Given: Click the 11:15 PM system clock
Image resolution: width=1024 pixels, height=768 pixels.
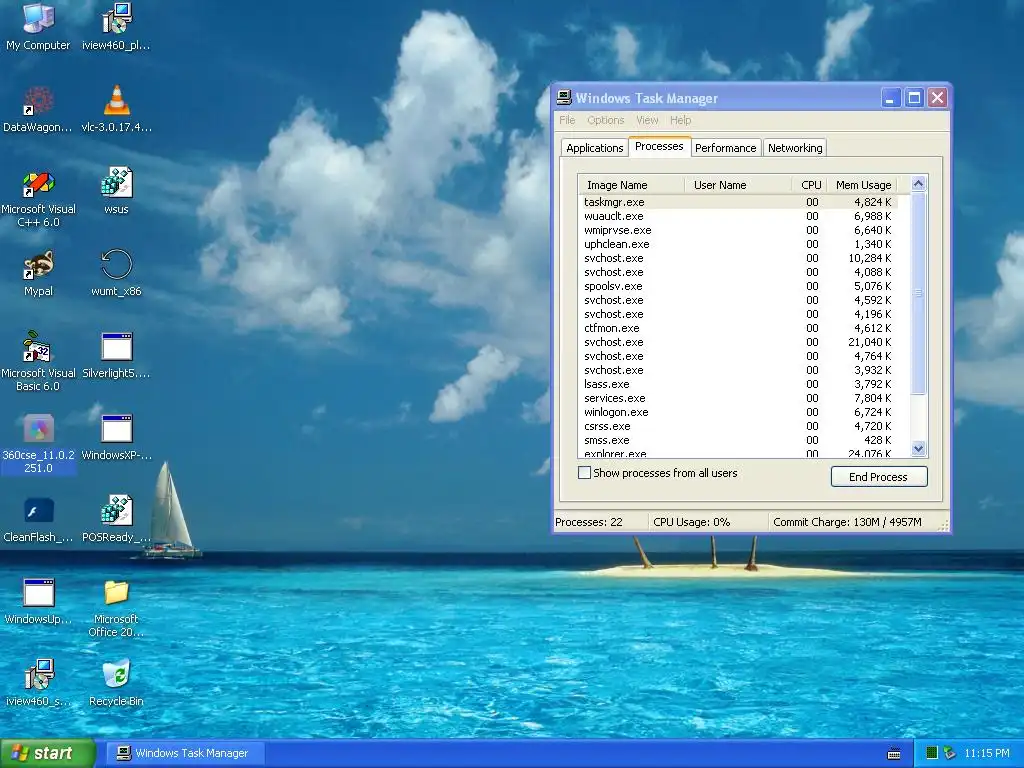Looking at the screenshot, I should pos(987,754).
